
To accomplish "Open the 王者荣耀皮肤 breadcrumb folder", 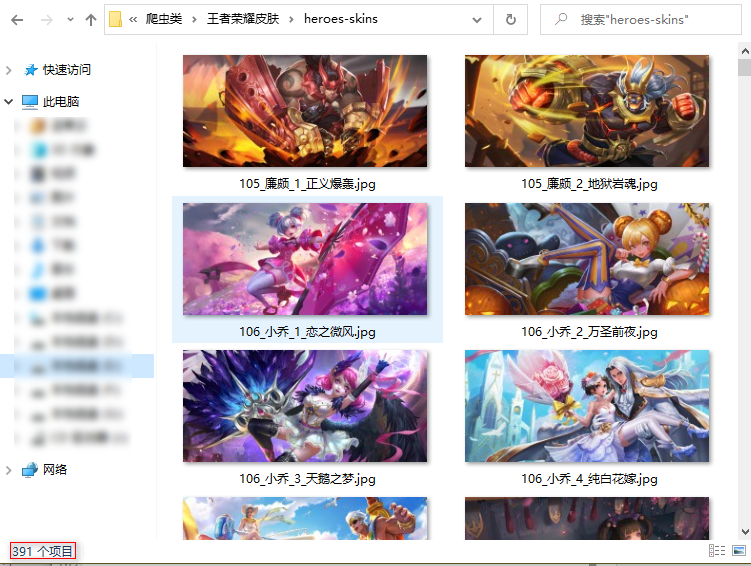I will pyautogui.click(x=243, y=19).
